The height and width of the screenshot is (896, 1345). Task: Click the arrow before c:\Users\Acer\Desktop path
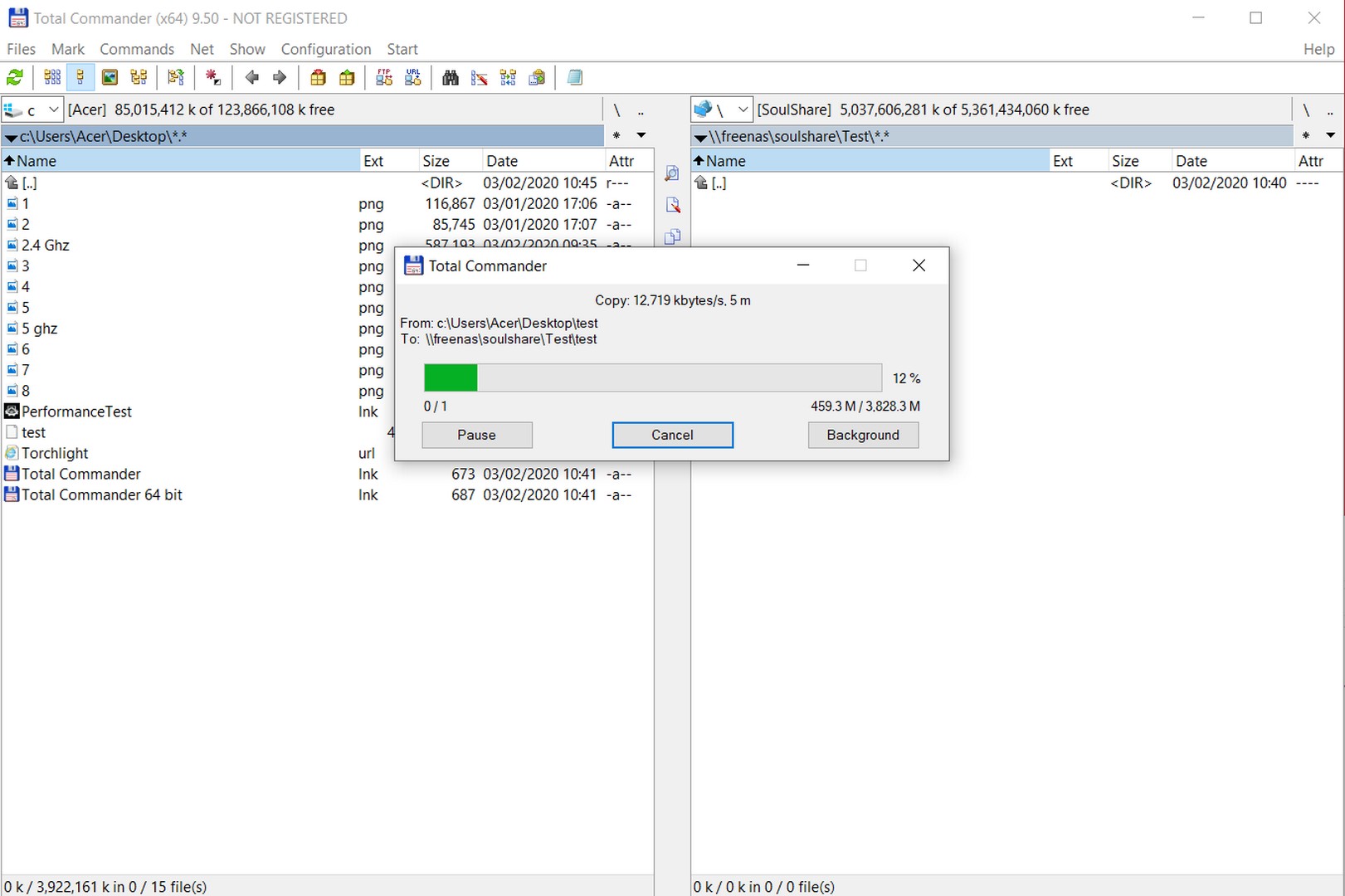pos(11,137)
